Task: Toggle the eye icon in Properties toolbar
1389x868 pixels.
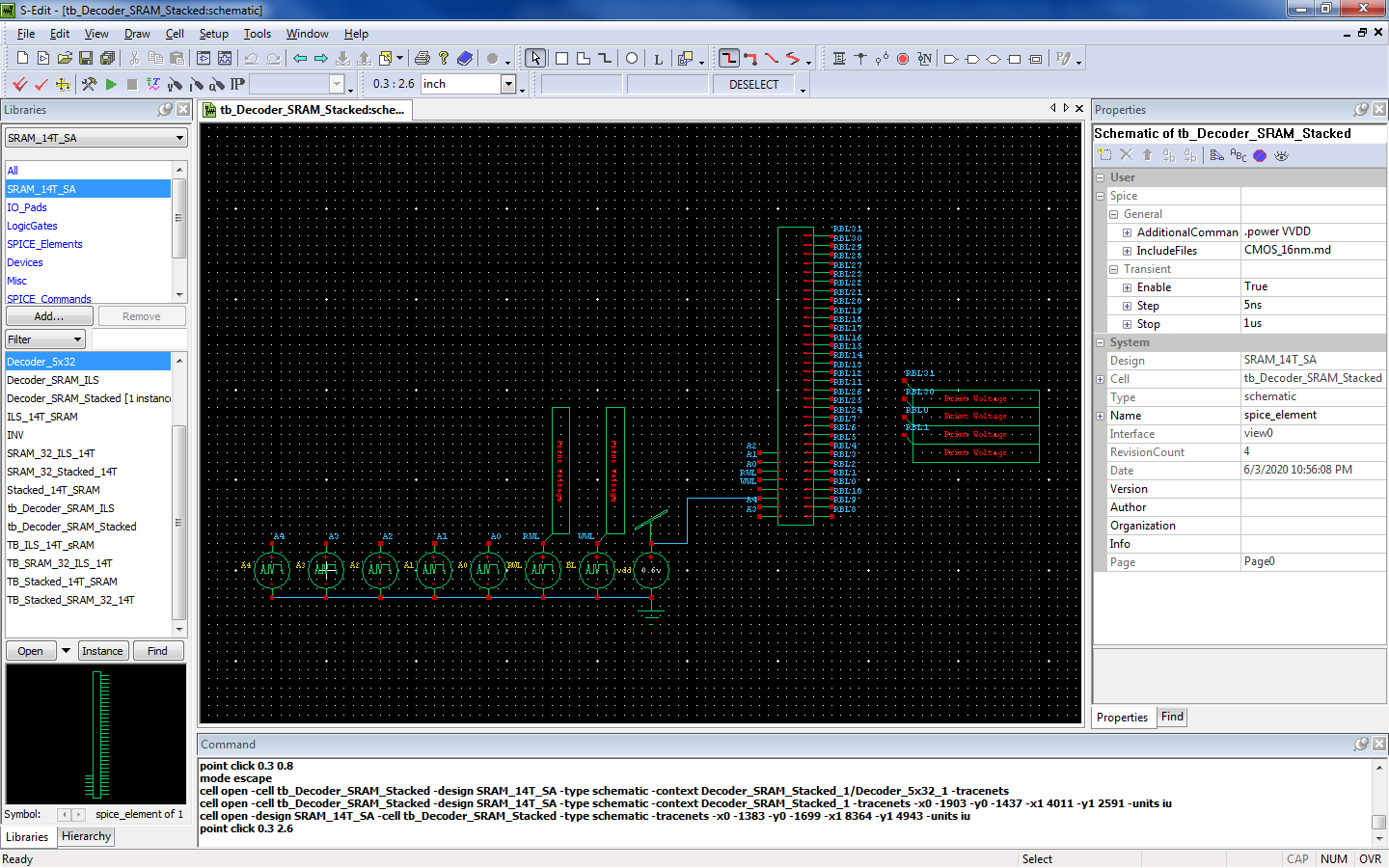Action: click(x=1281, y=155)
